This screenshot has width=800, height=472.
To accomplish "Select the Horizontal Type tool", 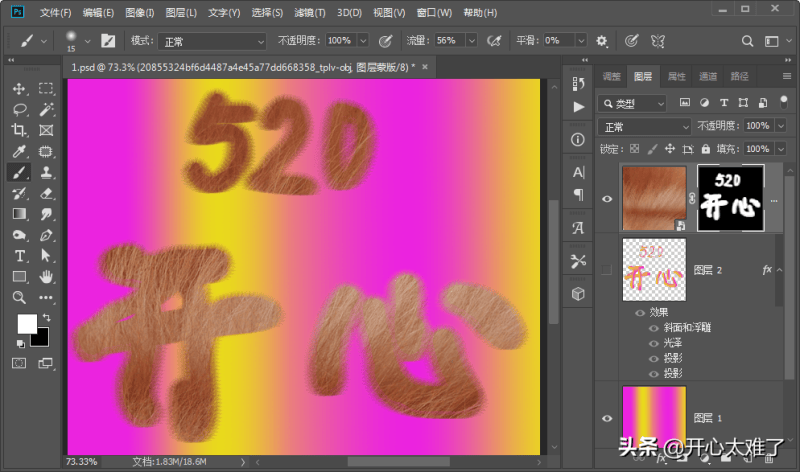I will [19, 256].
